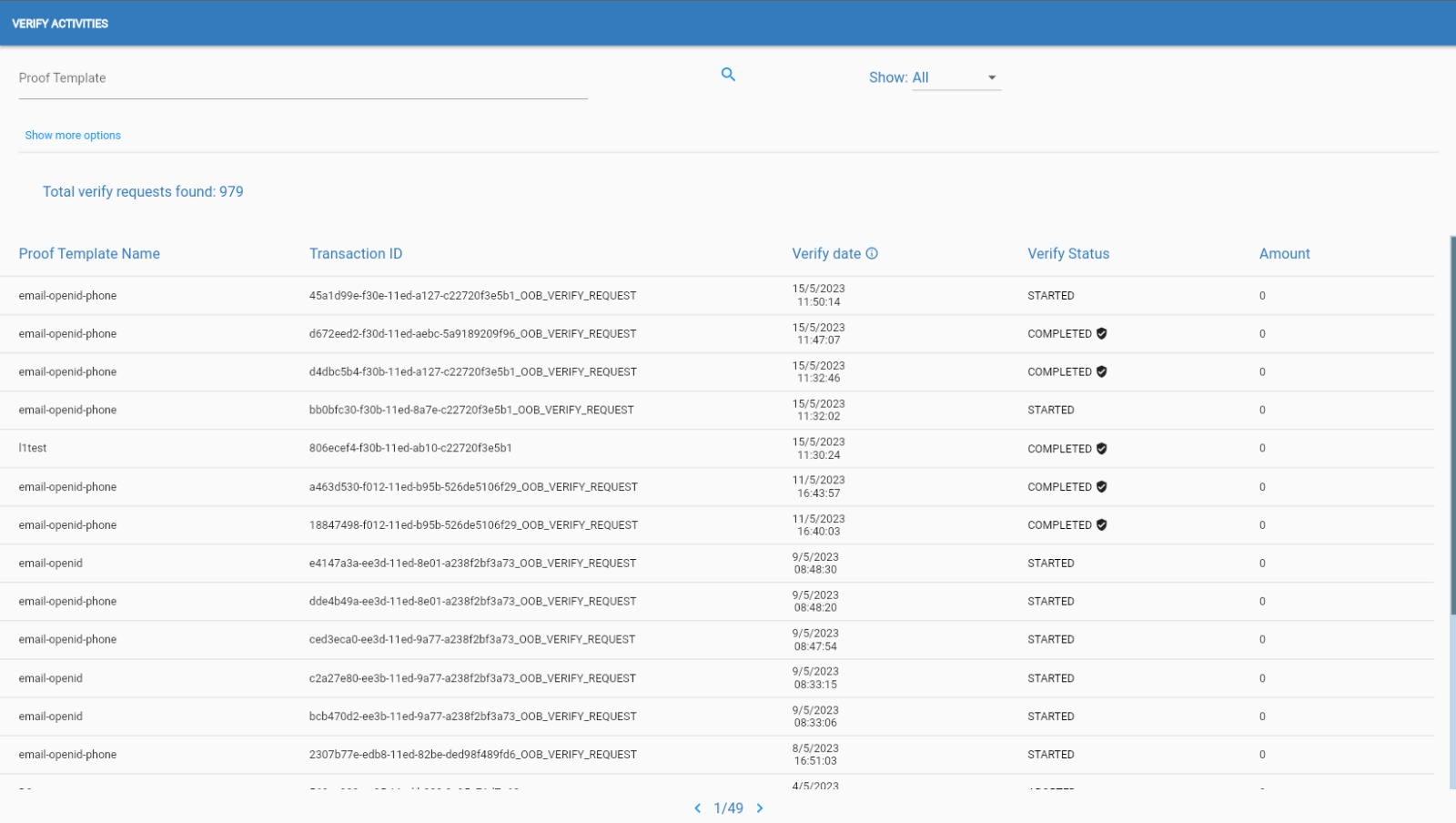Sort by Transaction ID column header
Screen dimensions: 1456x823
[356, 254]
